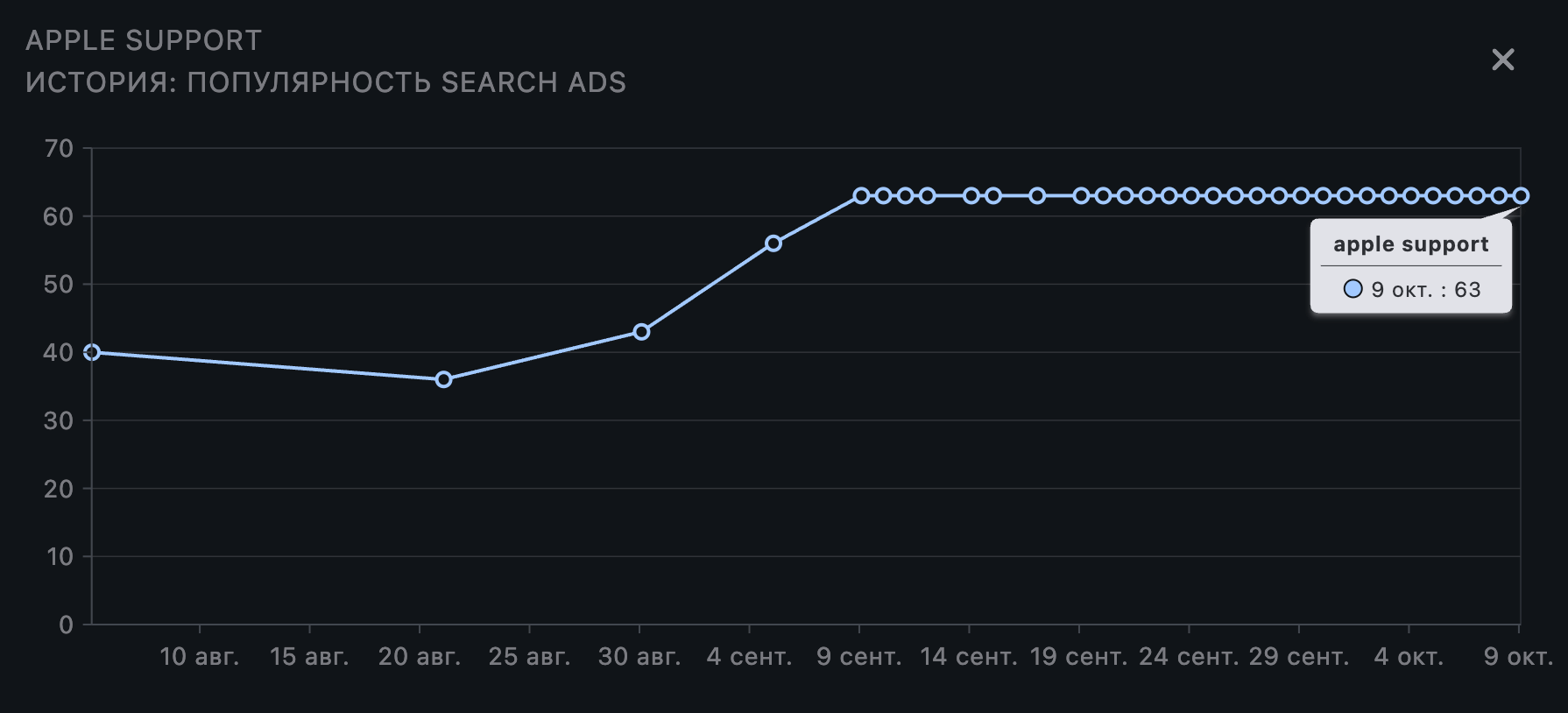This screenshot has width=1568, height=713.
Task: Click the '9 окт.' axis label
Action: point(1518,657)
